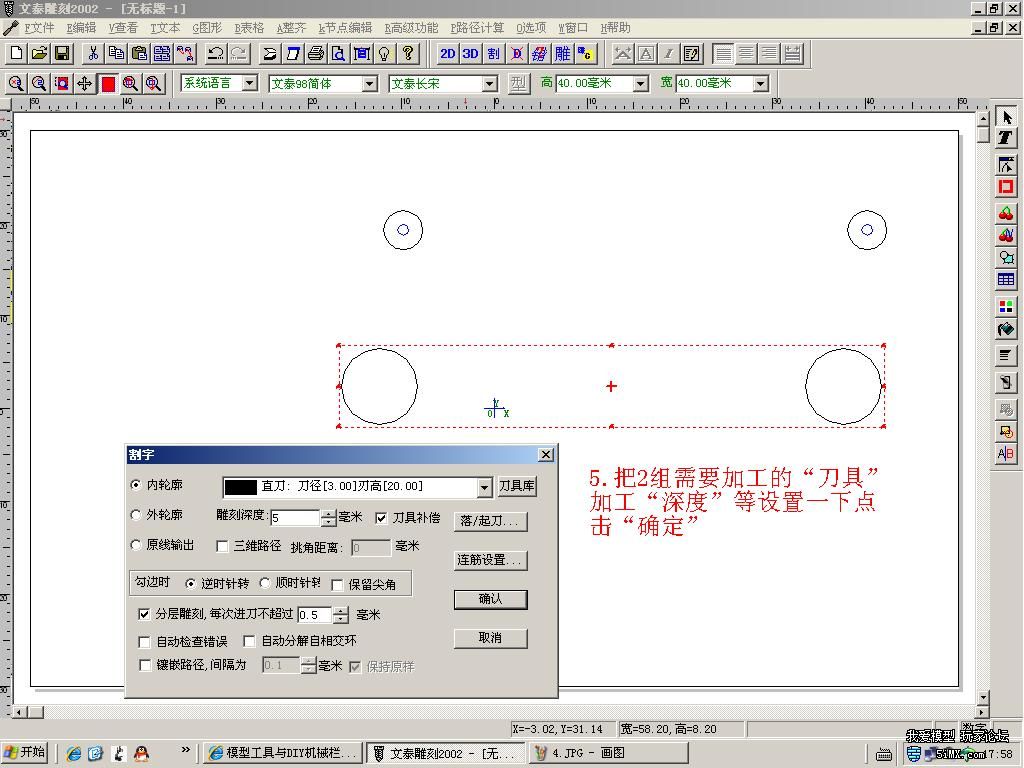Click the 雕刻深度 input field

295,518
